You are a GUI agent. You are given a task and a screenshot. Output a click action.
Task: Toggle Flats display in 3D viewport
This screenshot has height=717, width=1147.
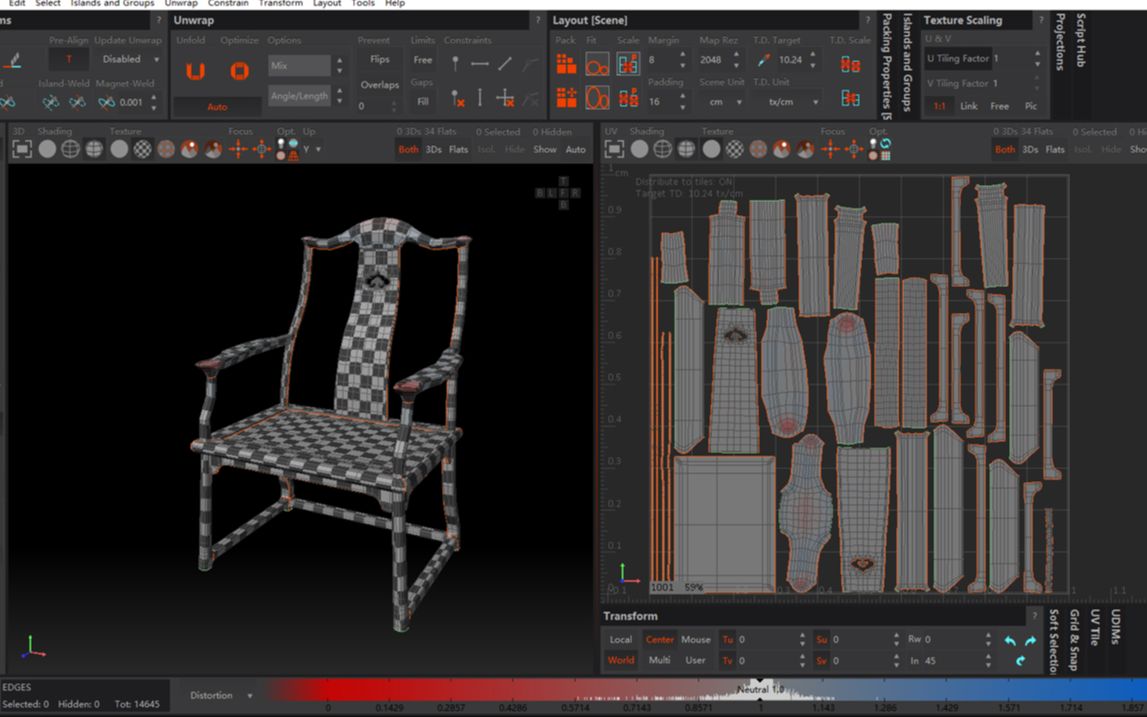[x=458, y=149]
